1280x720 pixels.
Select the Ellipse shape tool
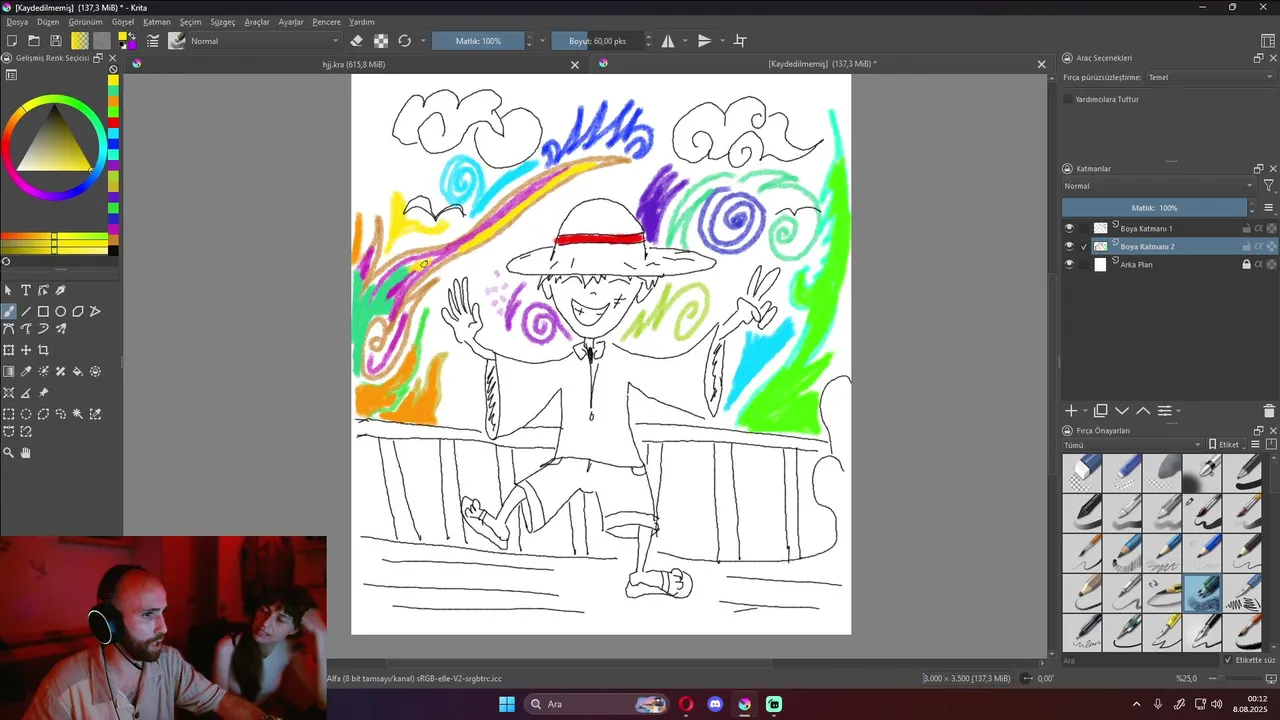pos(60,311)
